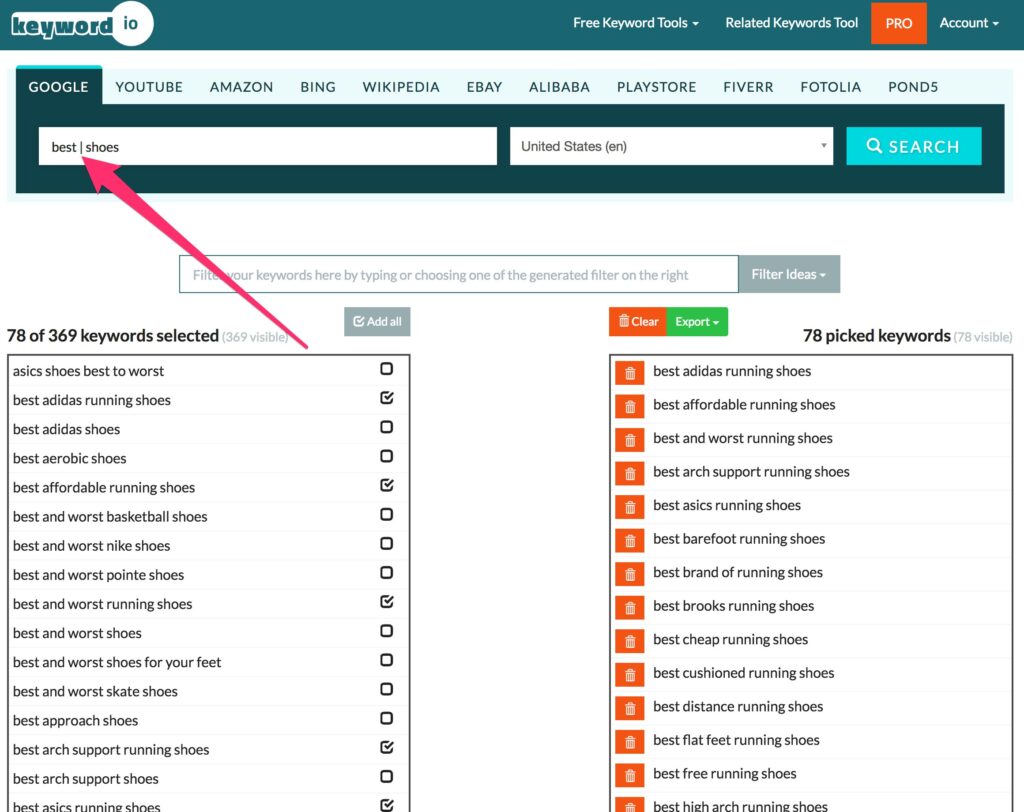
Task: Trash 'best distance running shoes' from picked list
Action: 630,708
